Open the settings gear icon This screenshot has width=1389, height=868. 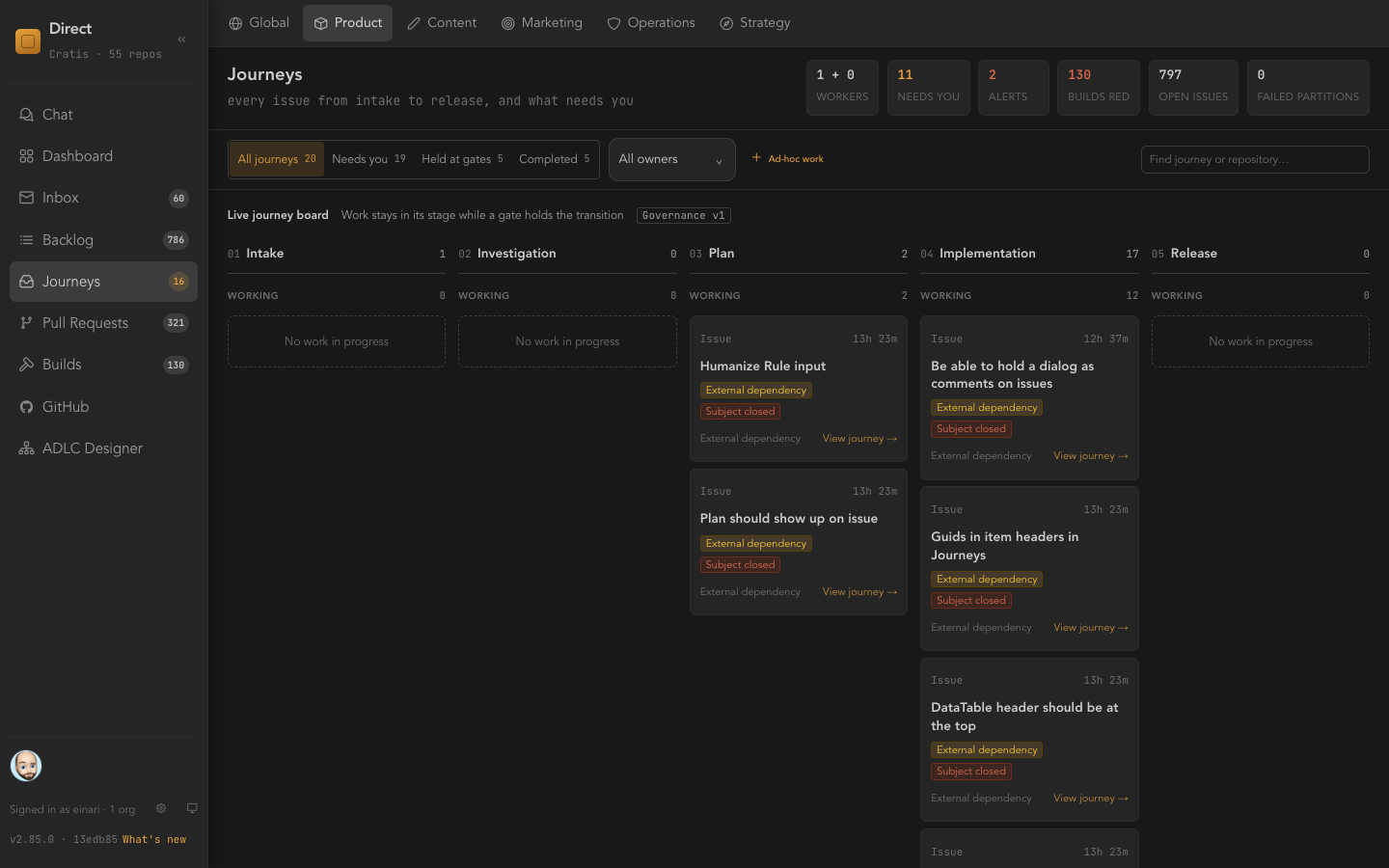point(161,808)
